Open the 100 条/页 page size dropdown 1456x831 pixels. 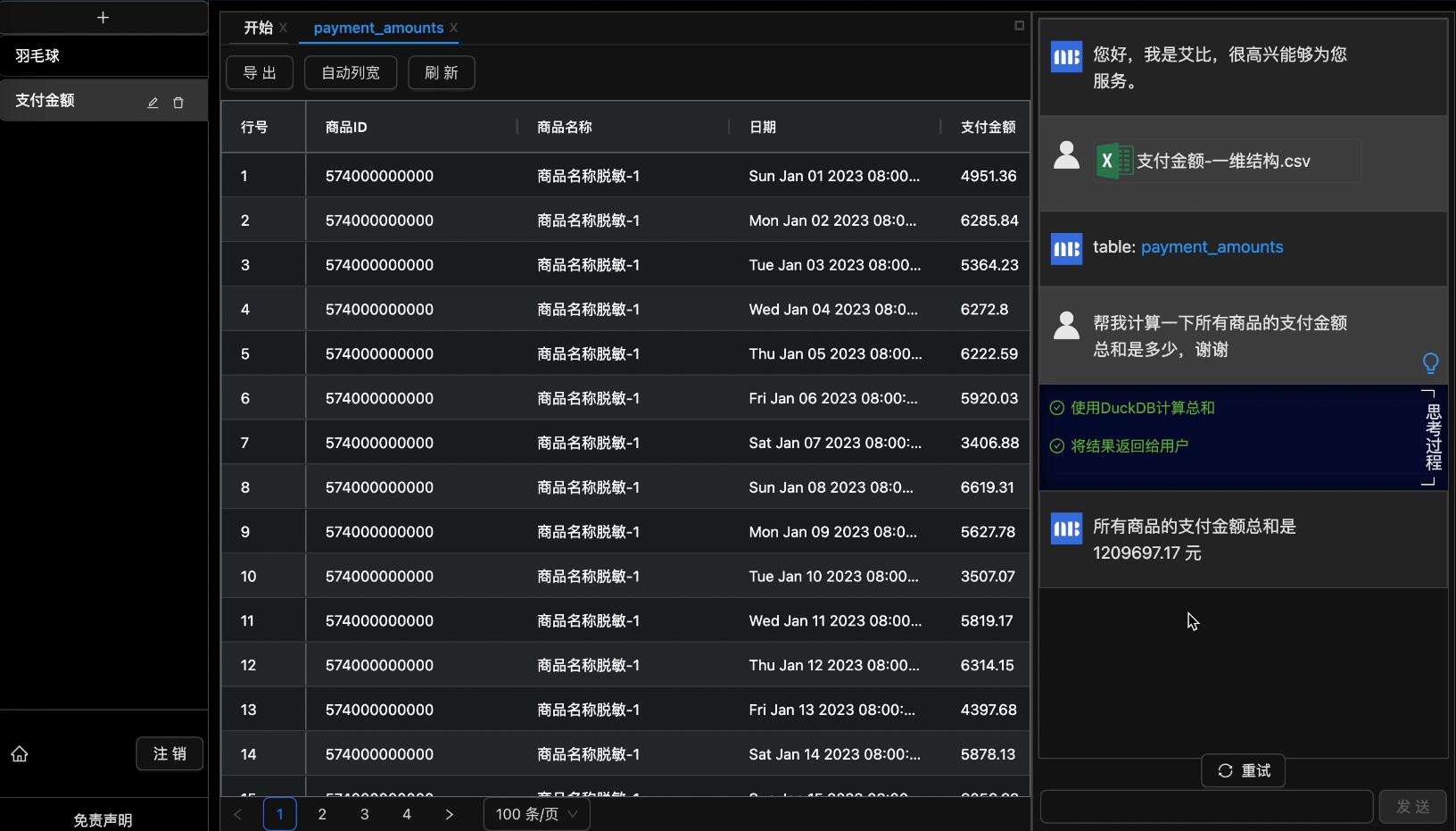coord(536,814)
